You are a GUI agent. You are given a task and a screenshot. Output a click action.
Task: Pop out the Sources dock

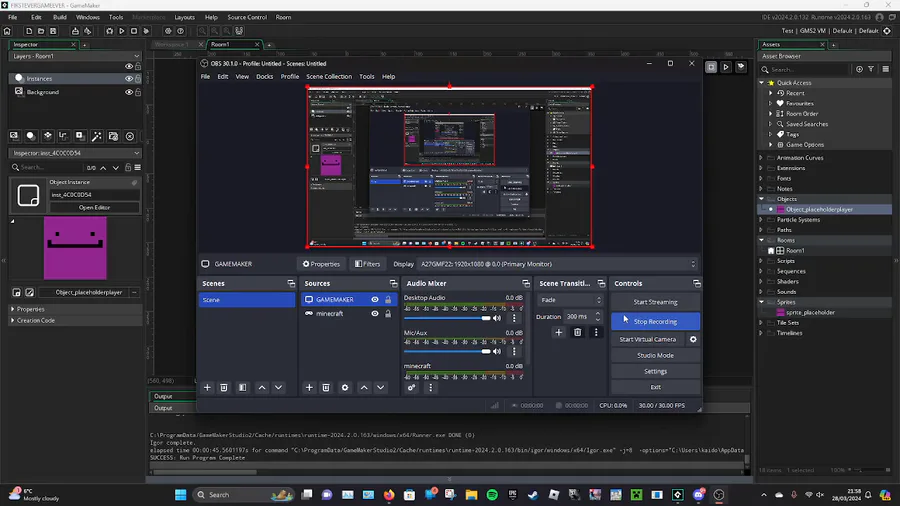click(393, 283)
